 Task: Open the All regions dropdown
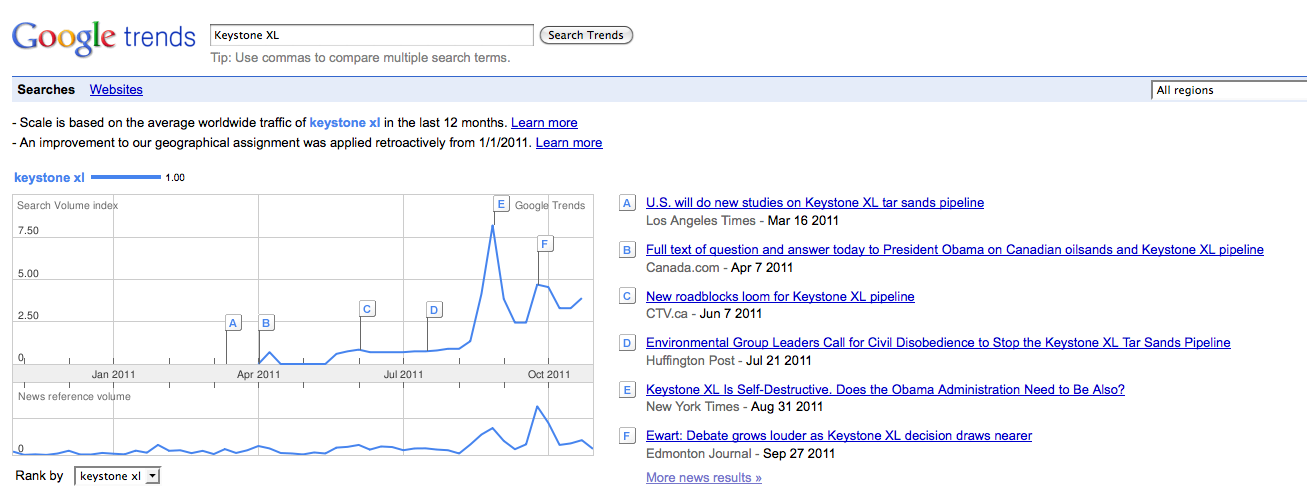pyautogui.click(x=1229, y=90)
